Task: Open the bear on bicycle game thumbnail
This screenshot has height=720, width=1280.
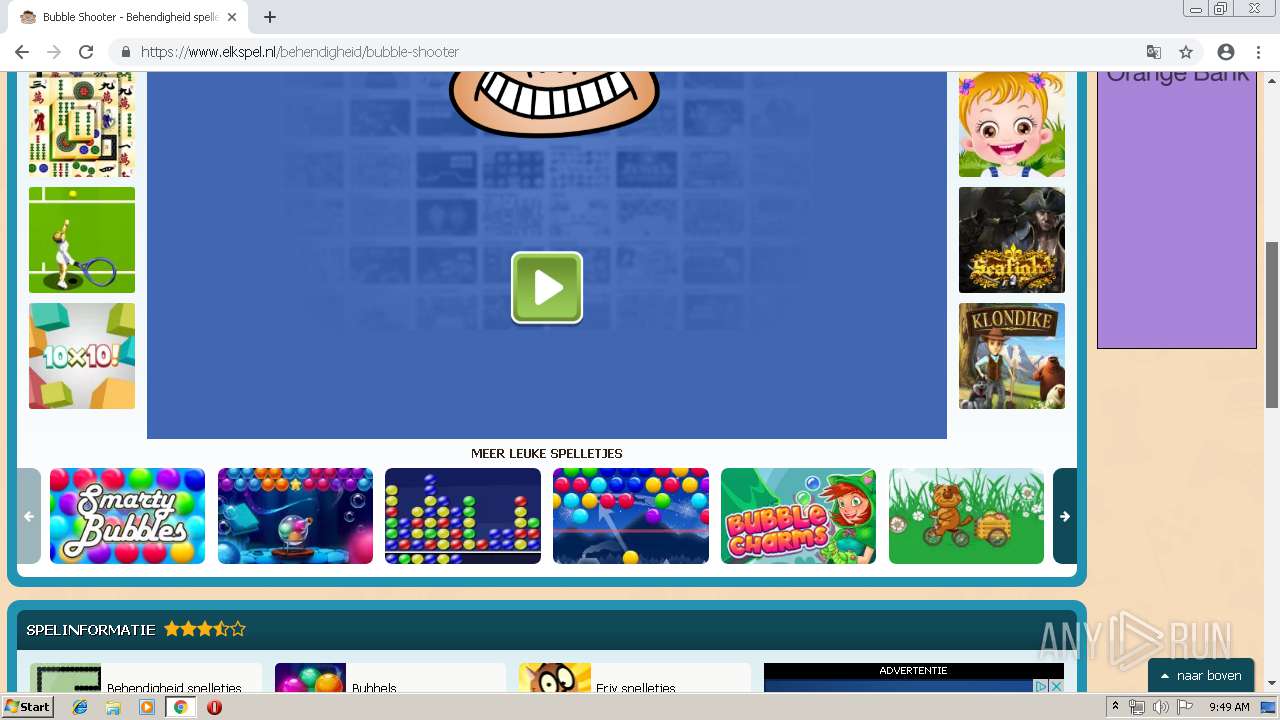Action: (966, 516)
